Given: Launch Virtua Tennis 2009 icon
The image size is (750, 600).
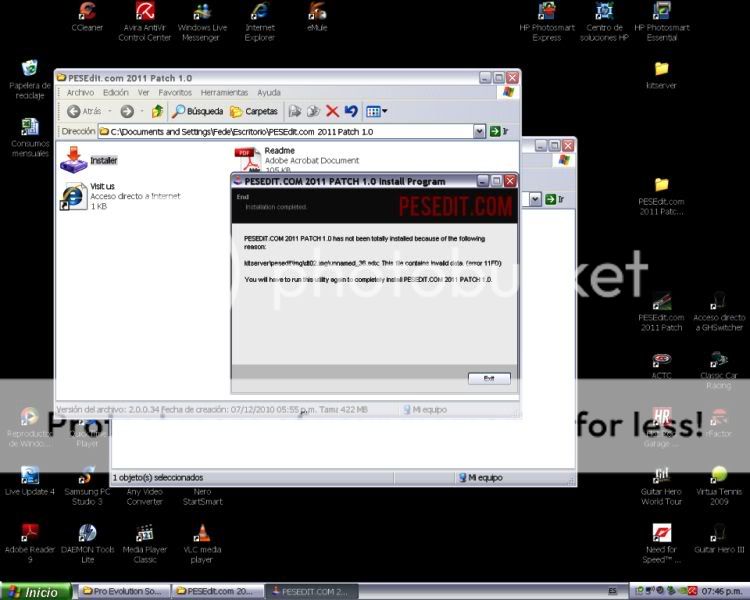Looking at the screenshot, I should click(x=719, y=486).
